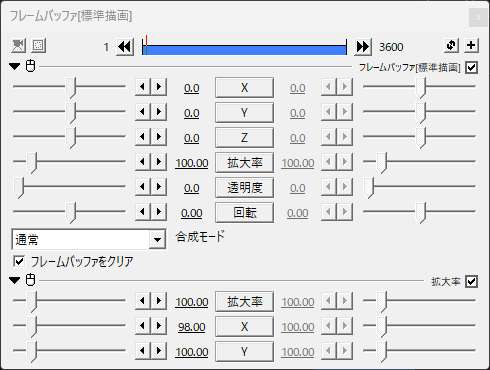Add a filter effect with the plus icon

pyautogui.click(x=471, y=45)
